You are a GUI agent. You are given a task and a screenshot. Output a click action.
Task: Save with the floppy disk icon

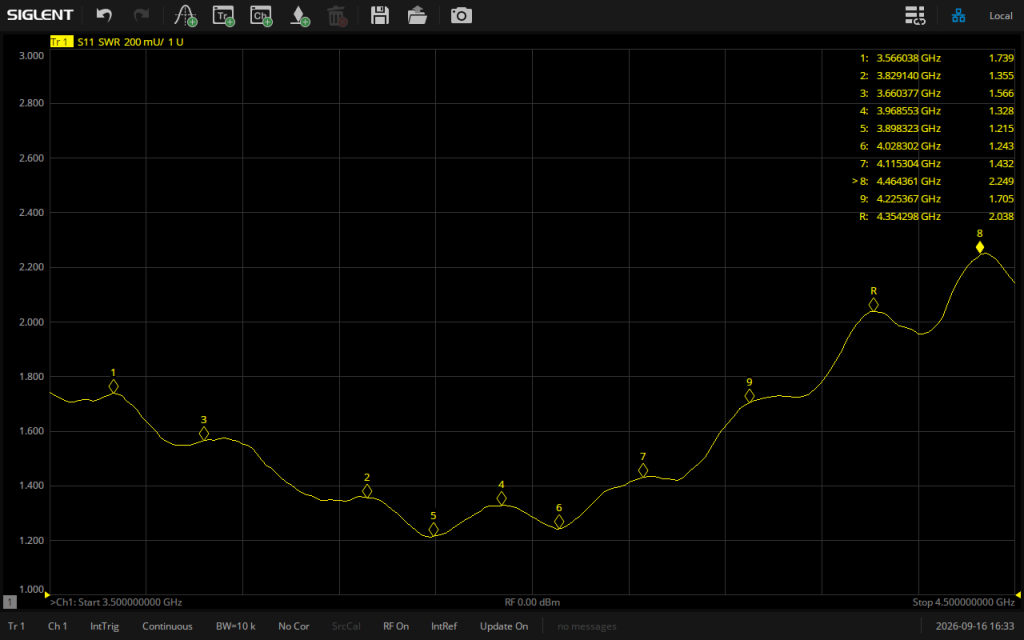coord(379,15)
